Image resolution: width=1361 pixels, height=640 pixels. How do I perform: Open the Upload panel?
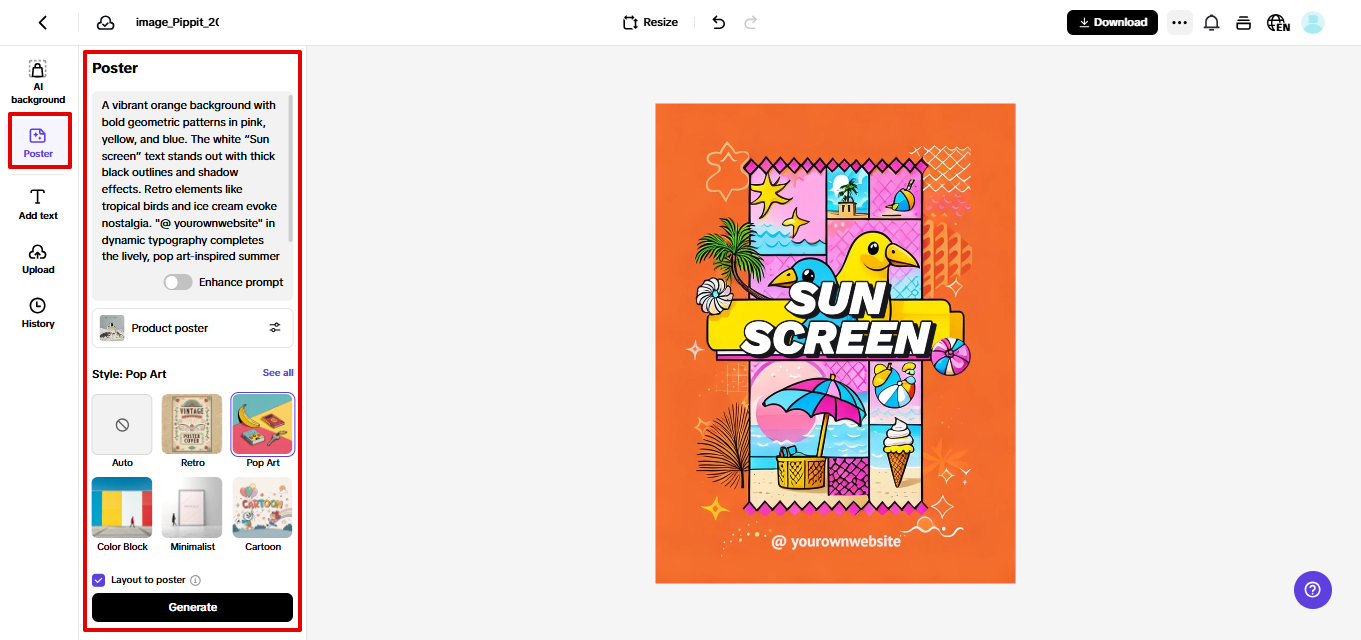click(38, 258)
